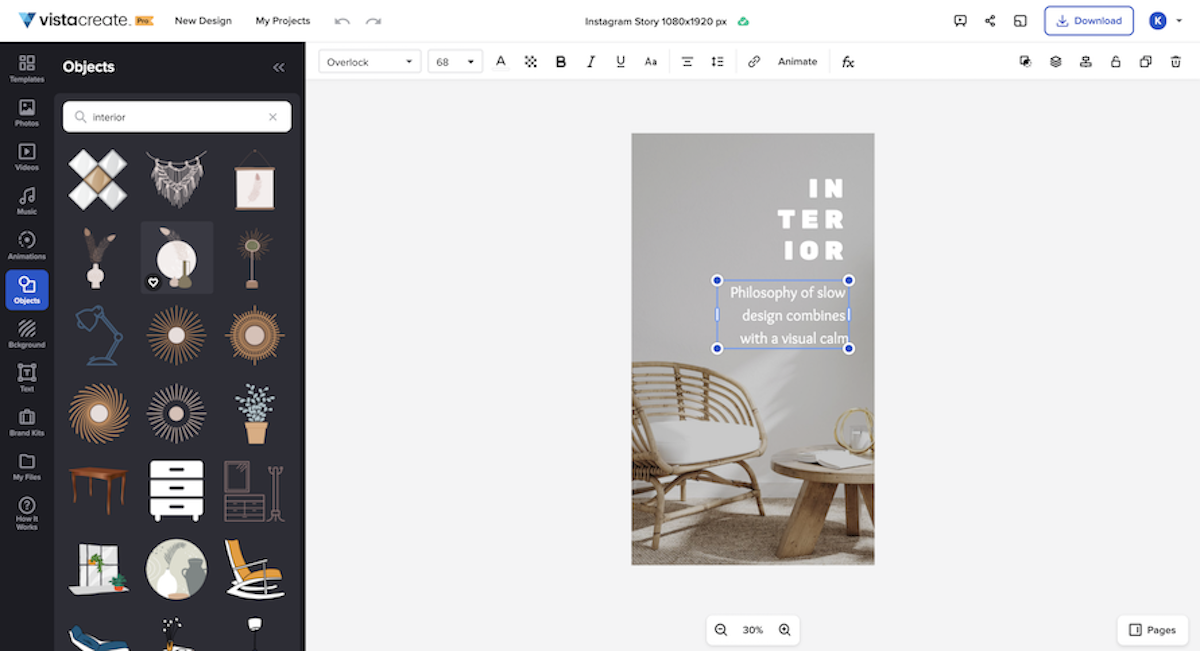Delete the selected text with trash icon

coord(1175,61)
